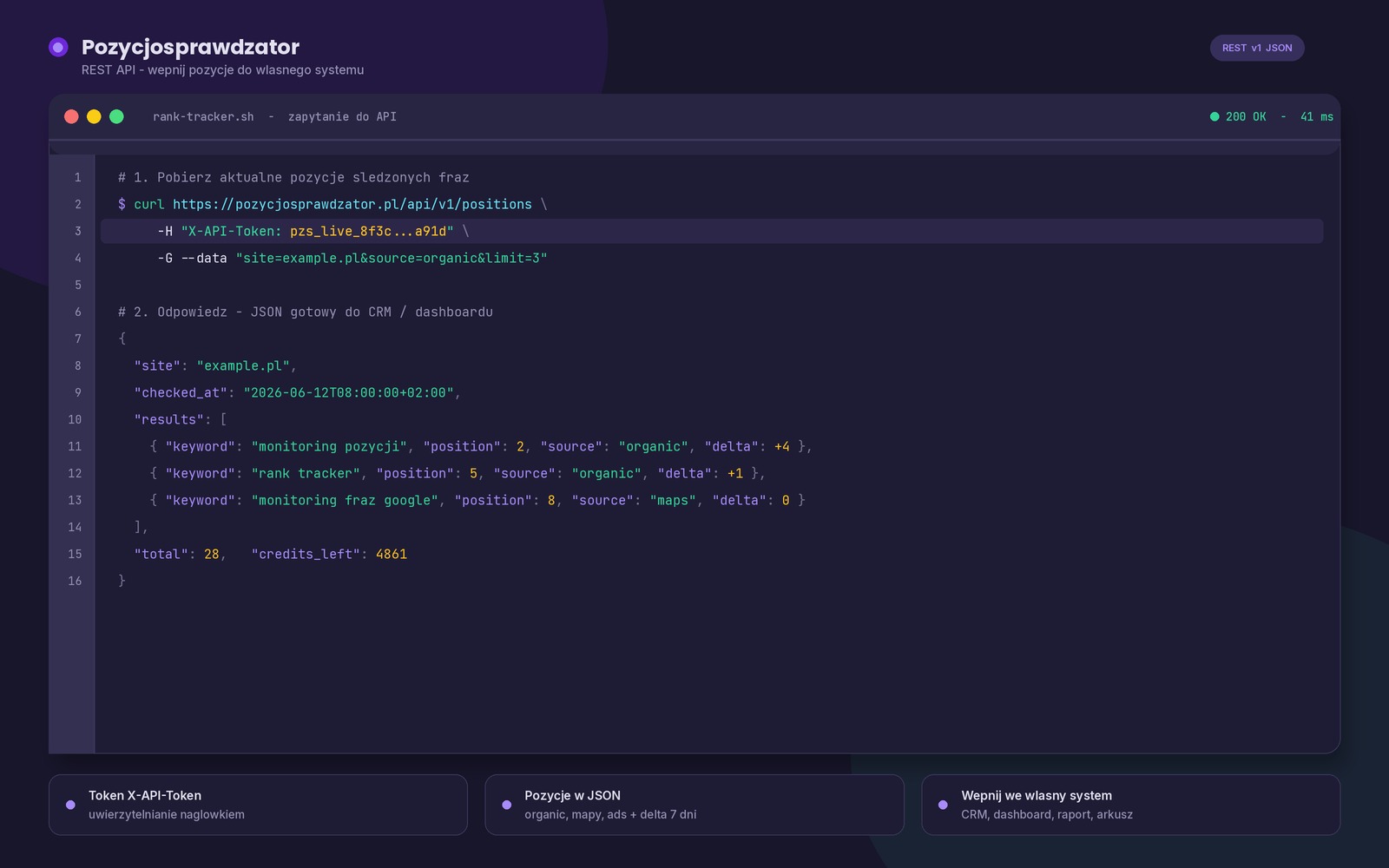1389x868 pixels.
Task: Click the purple Pozycjosprawdzator logo dot
Action: click(58, 47)
